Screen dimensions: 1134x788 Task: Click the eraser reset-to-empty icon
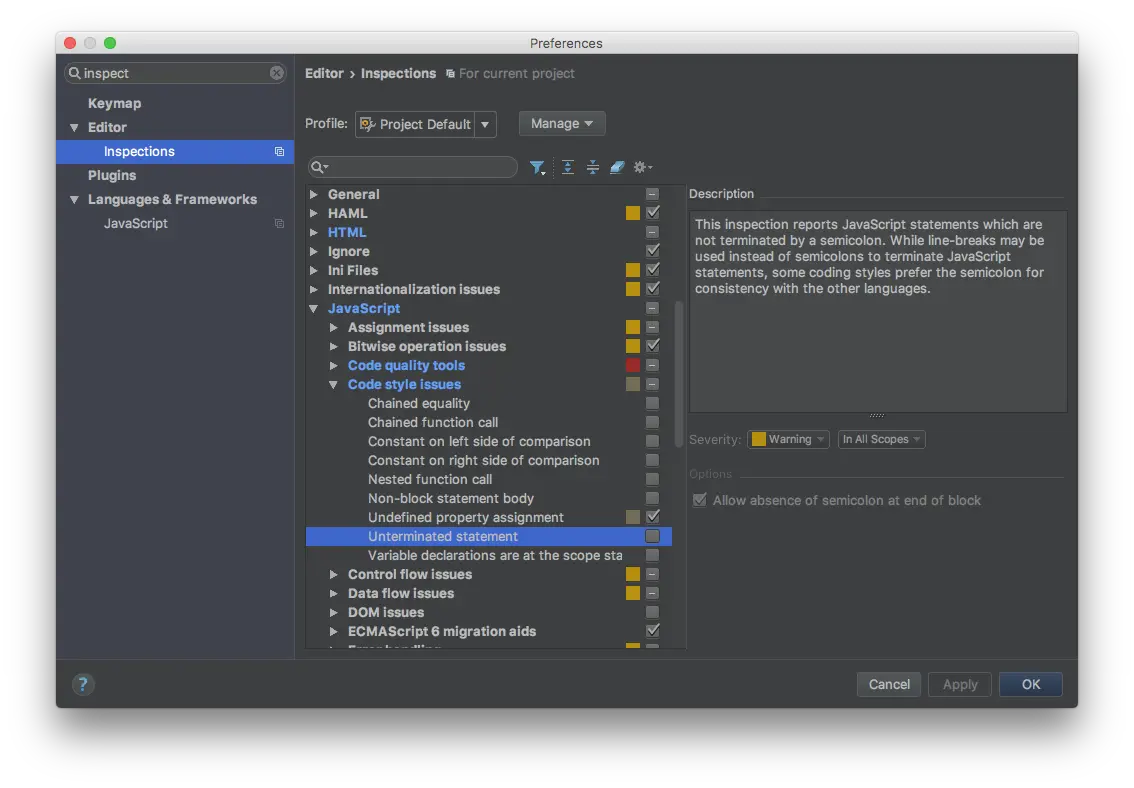pos(617,168)
